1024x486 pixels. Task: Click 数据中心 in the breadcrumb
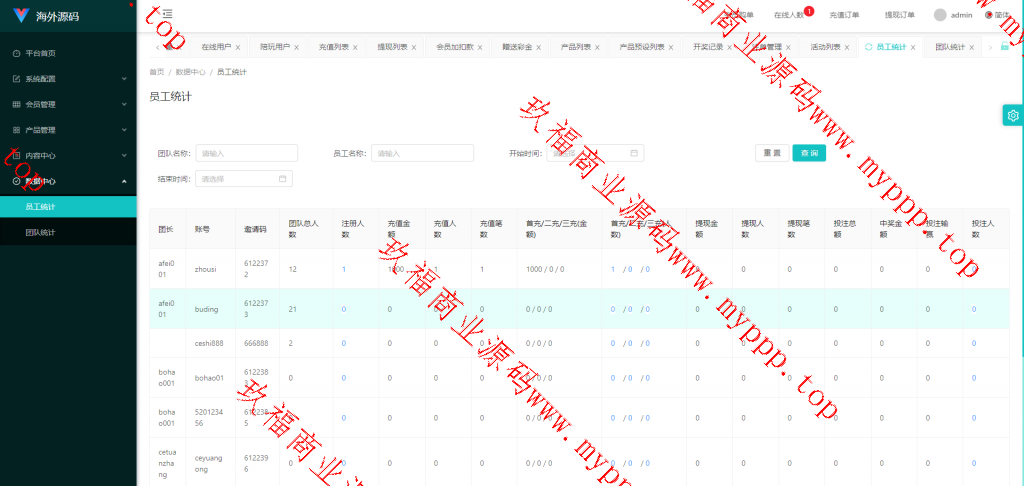191,72
